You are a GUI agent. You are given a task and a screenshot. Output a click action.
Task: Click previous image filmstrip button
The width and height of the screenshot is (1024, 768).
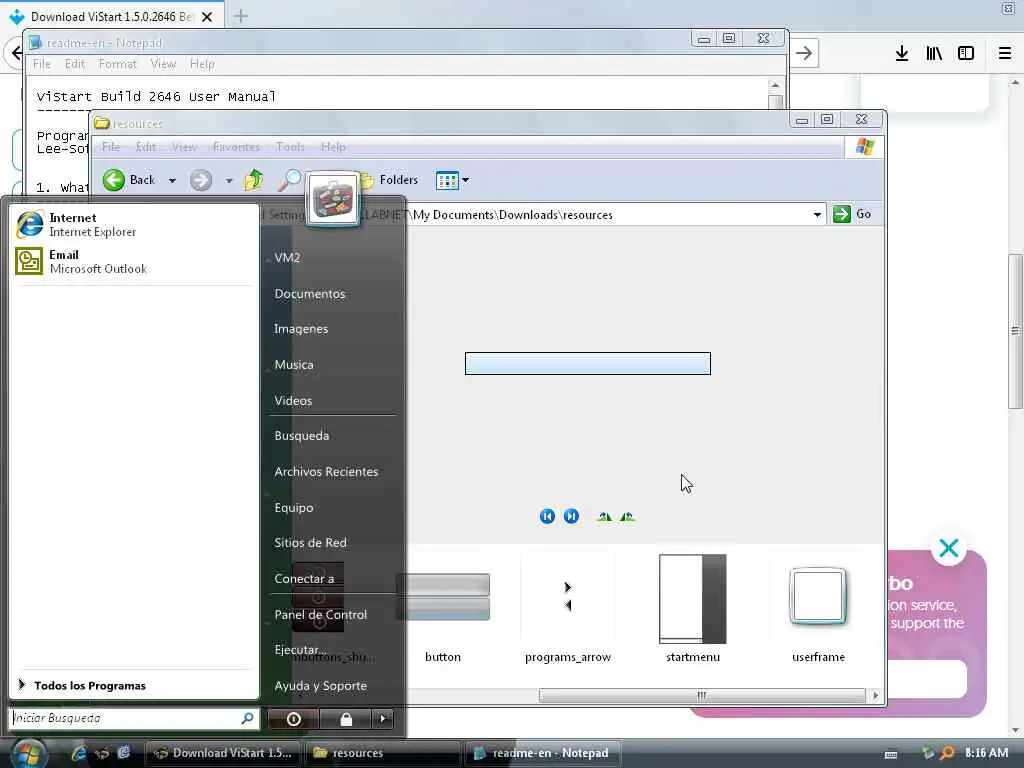tap(547, 517)
